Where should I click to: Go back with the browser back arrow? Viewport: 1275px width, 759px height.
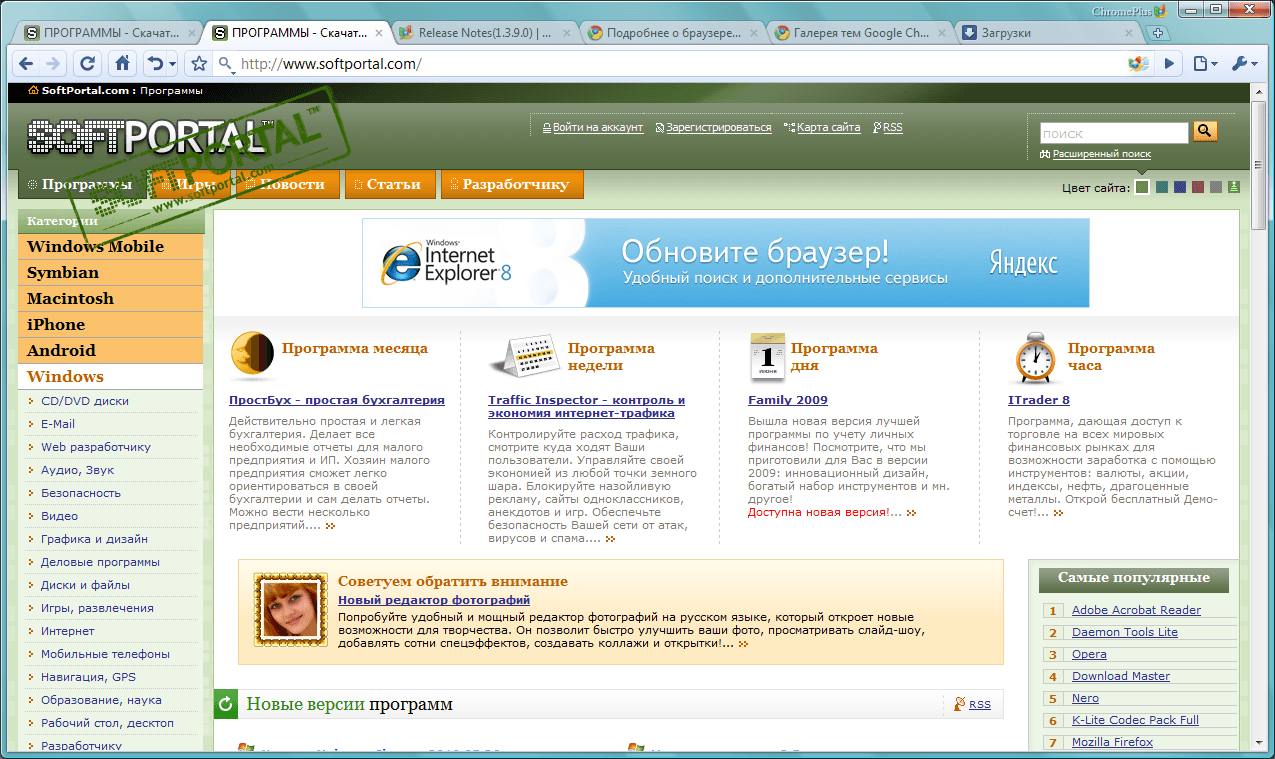(x=26, y=64)
